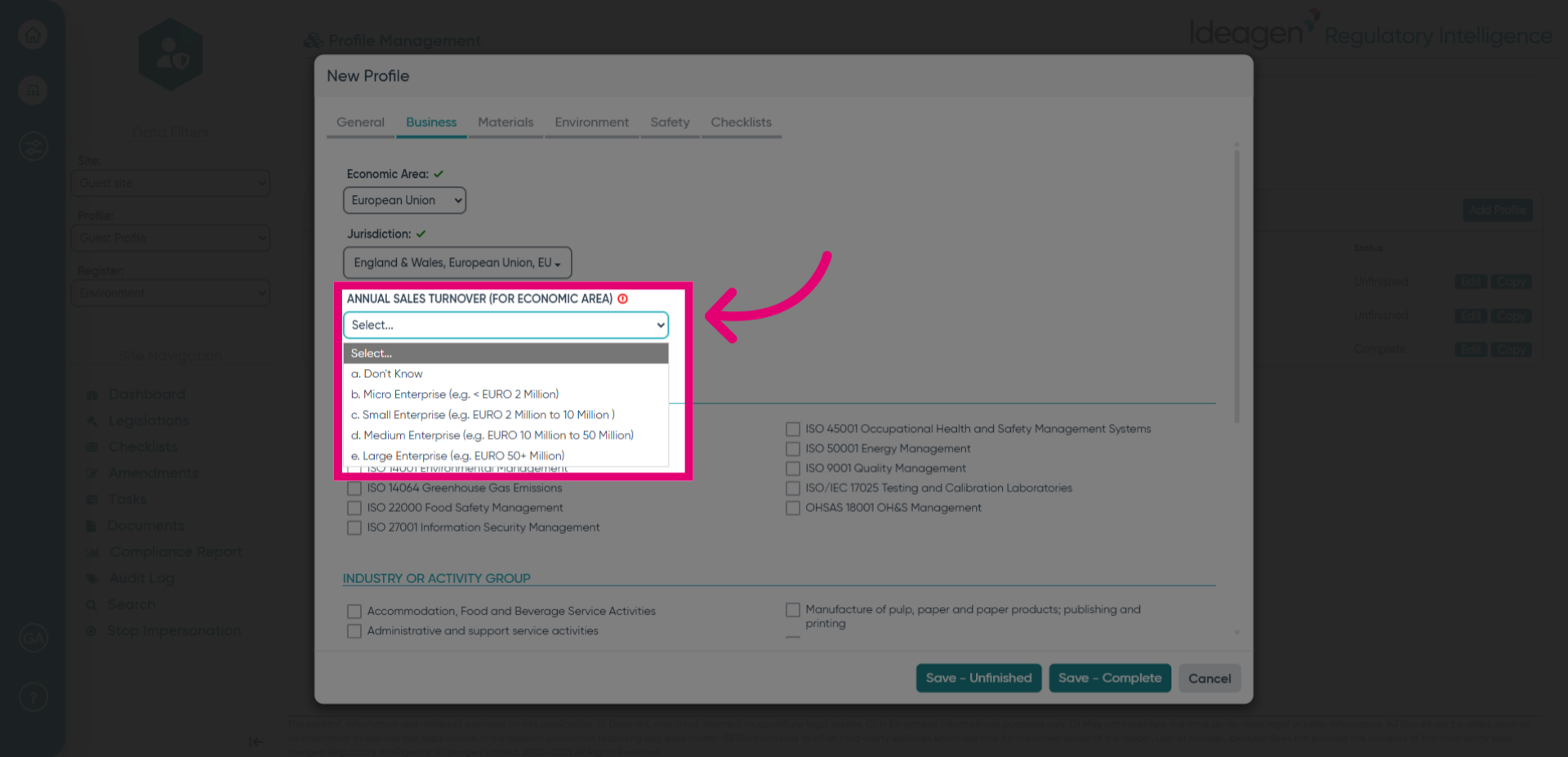1568x757 pixels.
Task: Switch to the Environment tab
Action: [592, 122]
